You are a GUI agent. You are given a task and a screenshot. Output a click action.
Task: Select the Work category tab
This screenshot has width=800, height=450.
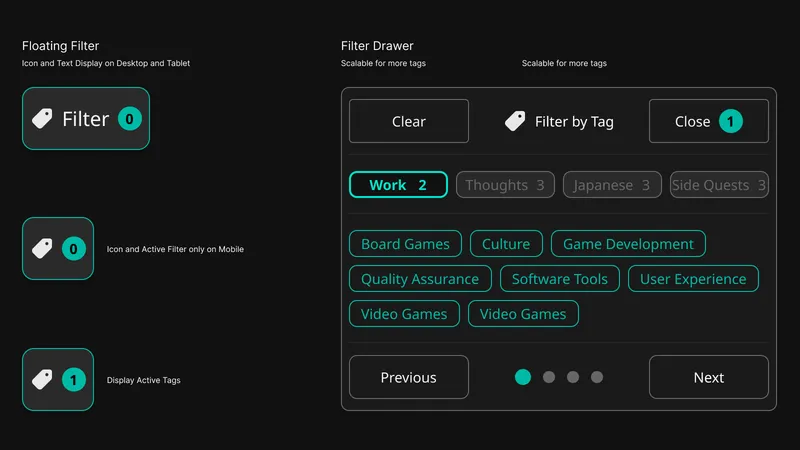[398, 185]
